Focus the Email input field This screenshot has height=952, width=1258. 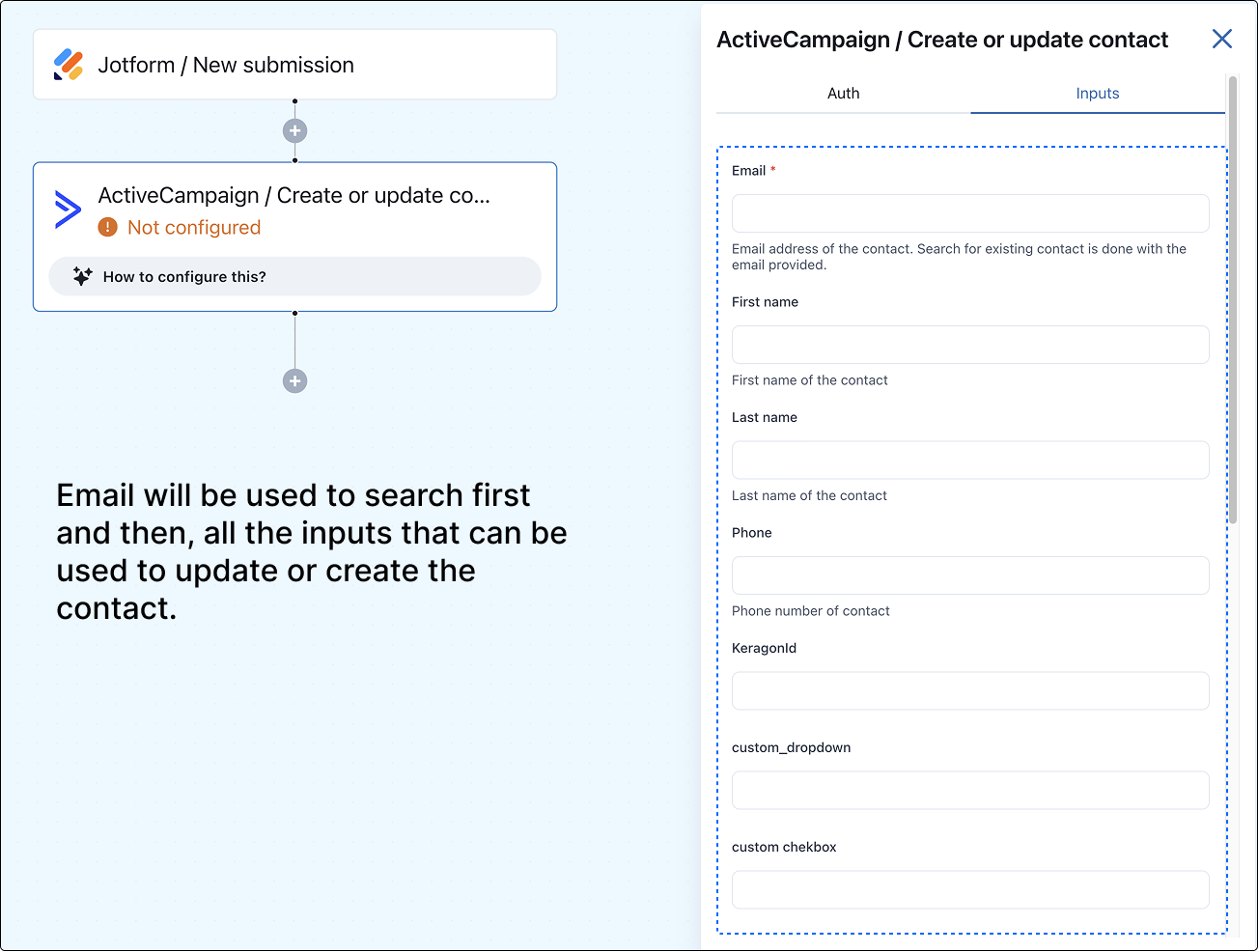(970, 213)
